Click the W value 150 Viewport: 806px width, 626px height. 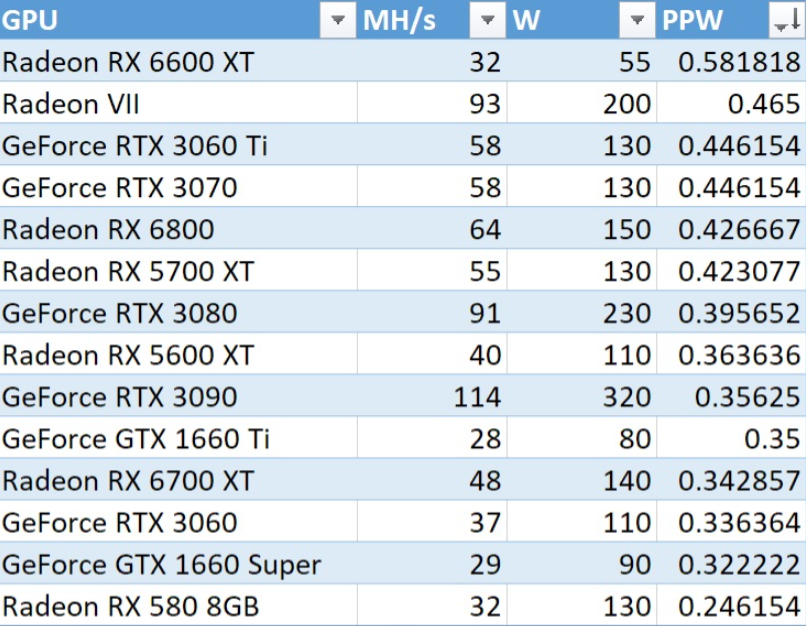tap(627, 229)
